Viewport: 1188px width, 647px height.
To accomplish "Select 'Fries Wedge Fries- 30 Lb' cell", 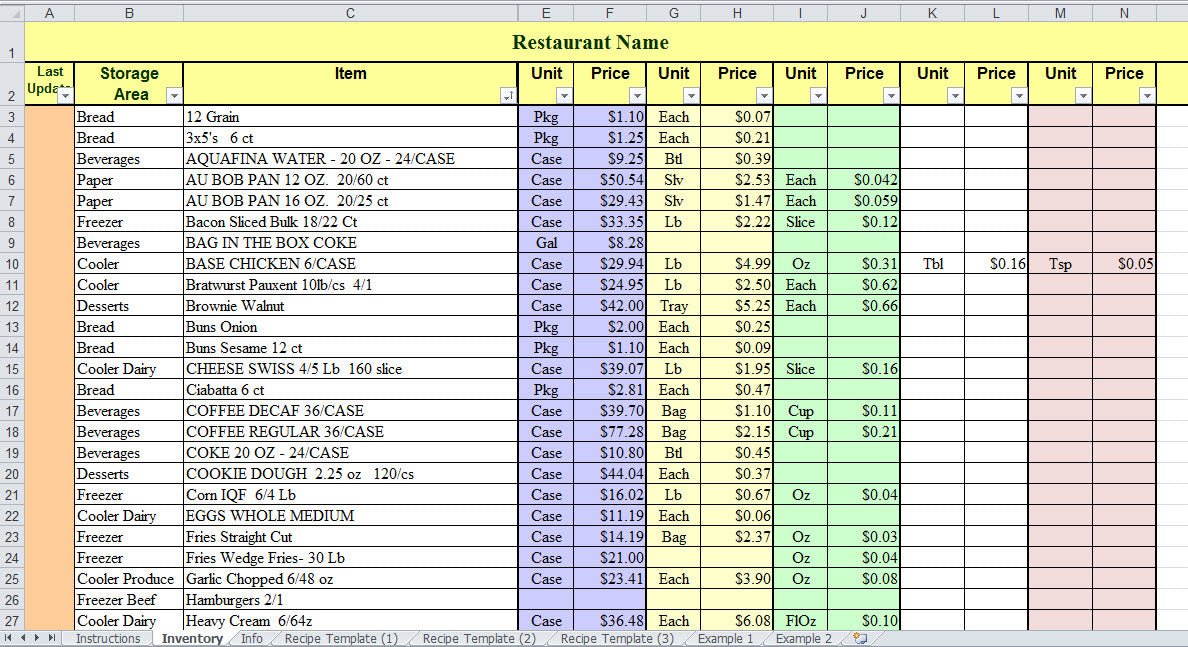I will (x=350, y=558).
